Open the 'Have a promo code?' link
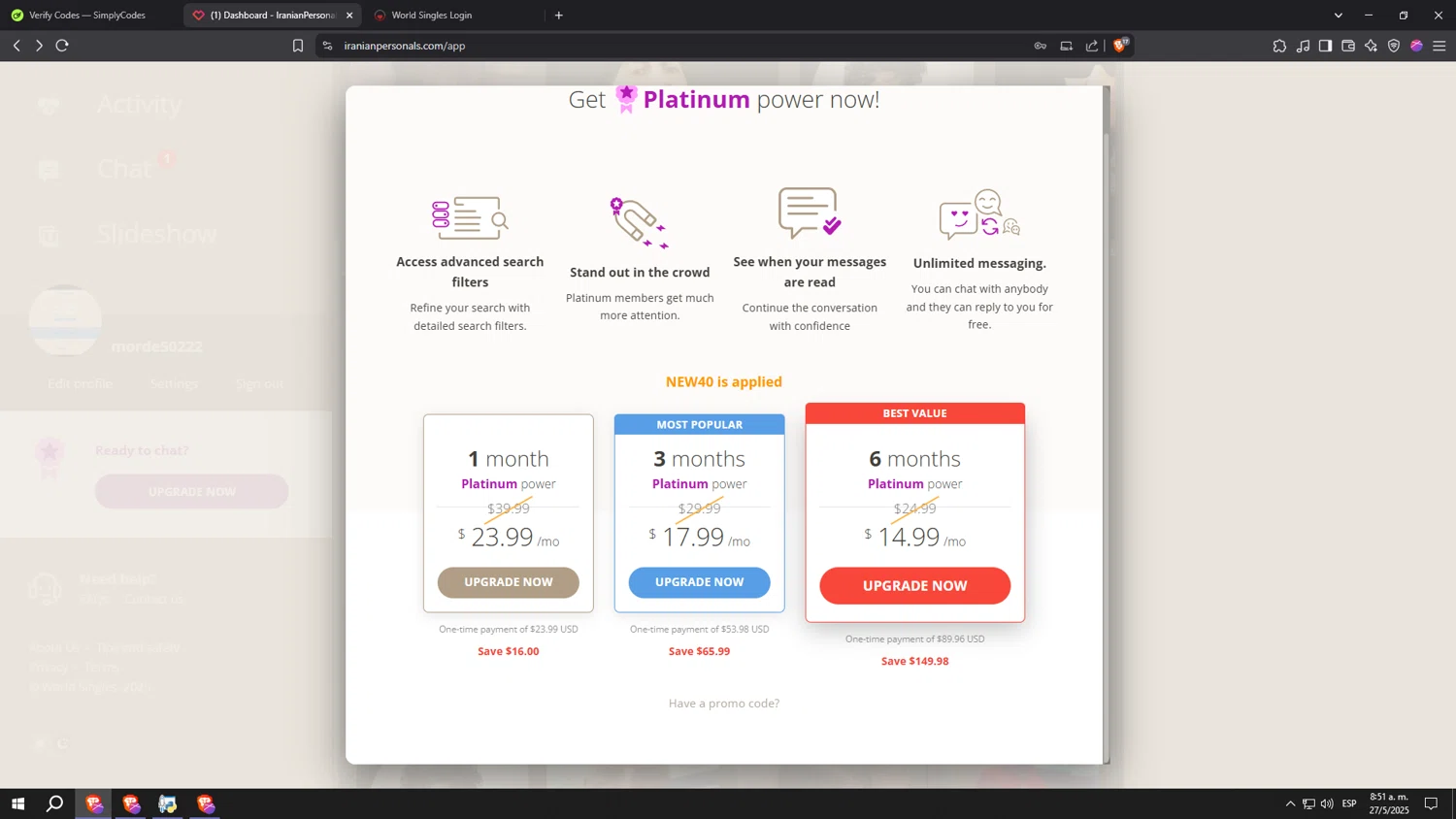Screen dimensions: 1456x819 pos(724,704)
